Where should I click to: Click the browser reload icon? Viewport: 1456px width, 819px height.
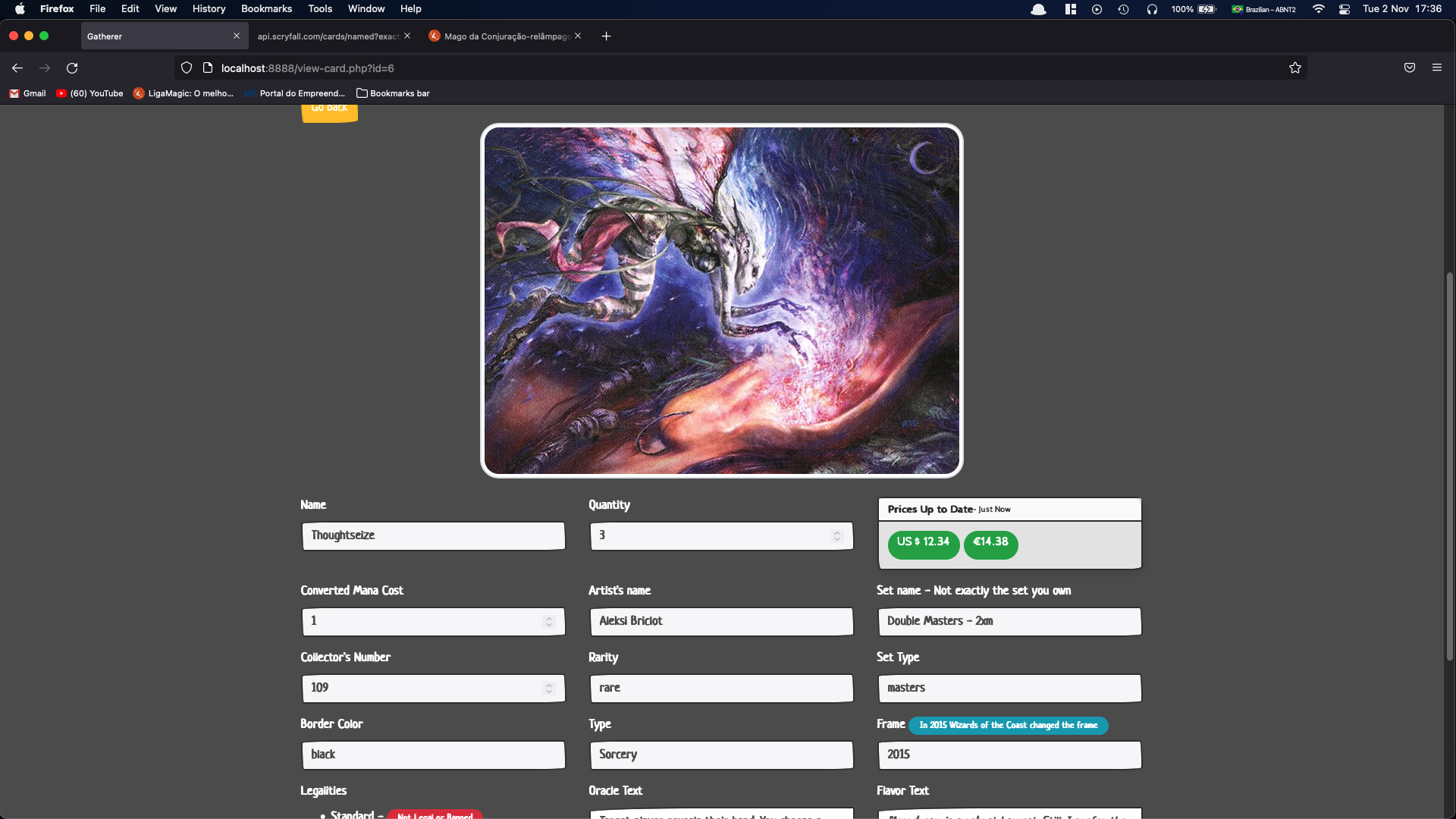click(72, 68)
